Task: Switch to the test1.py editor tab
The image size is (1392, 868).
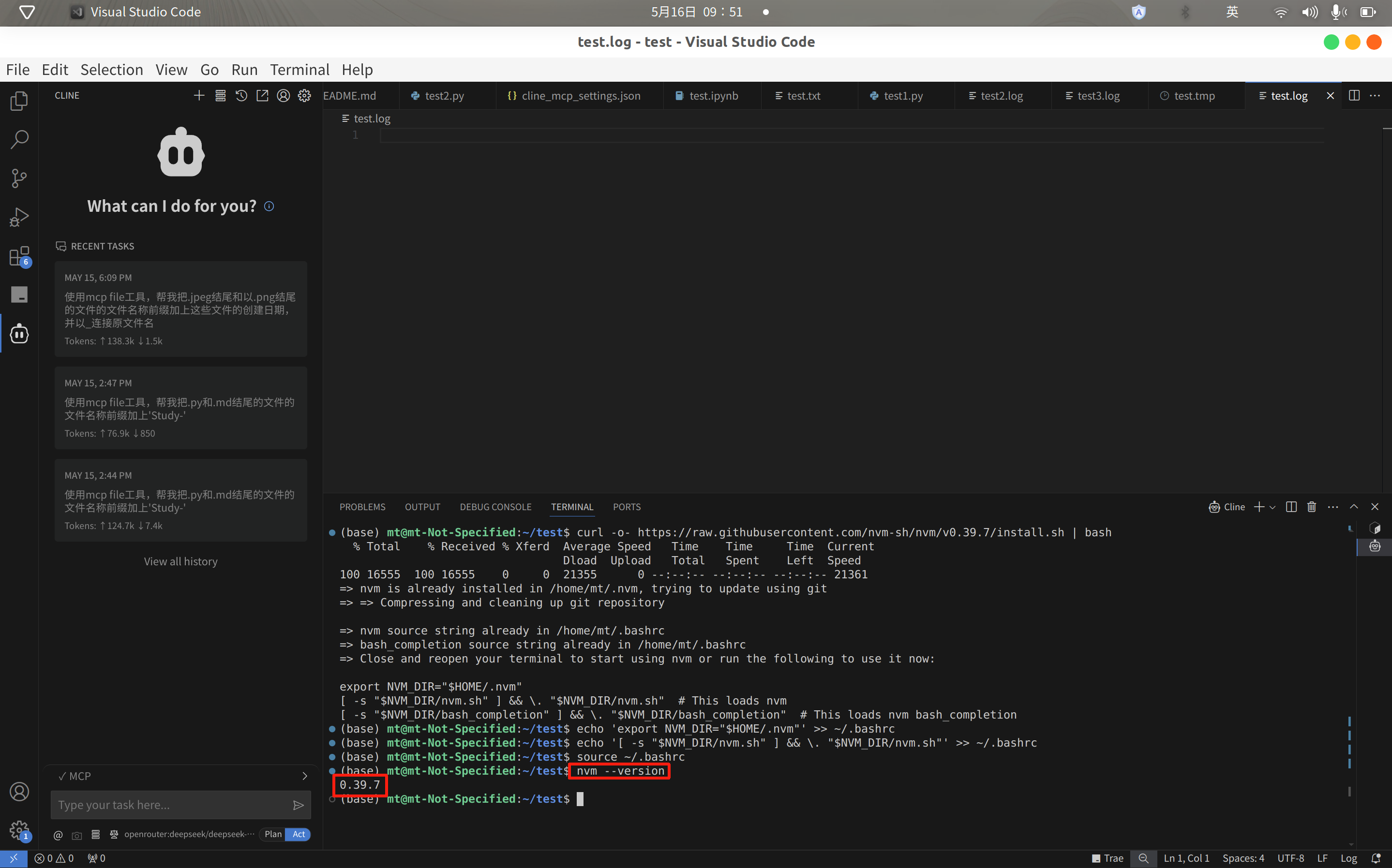Action: tap(903, 96)
